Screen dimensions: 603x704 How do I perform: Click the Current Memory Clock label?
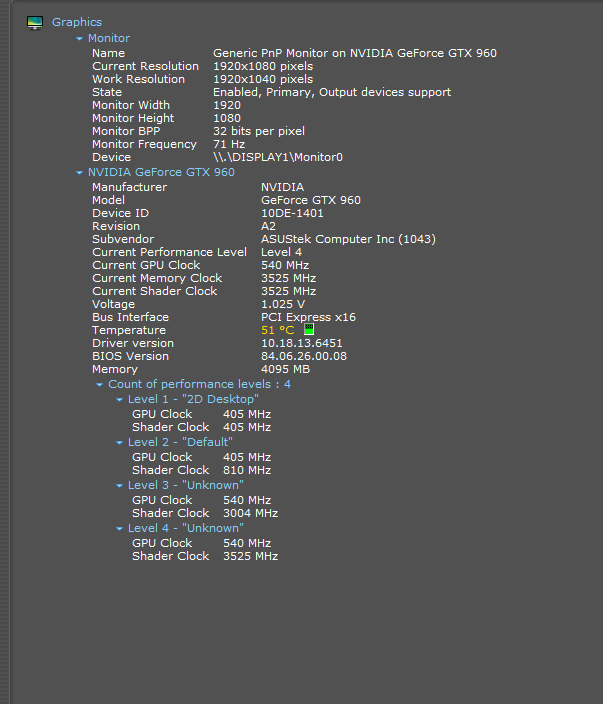[157, 278]
